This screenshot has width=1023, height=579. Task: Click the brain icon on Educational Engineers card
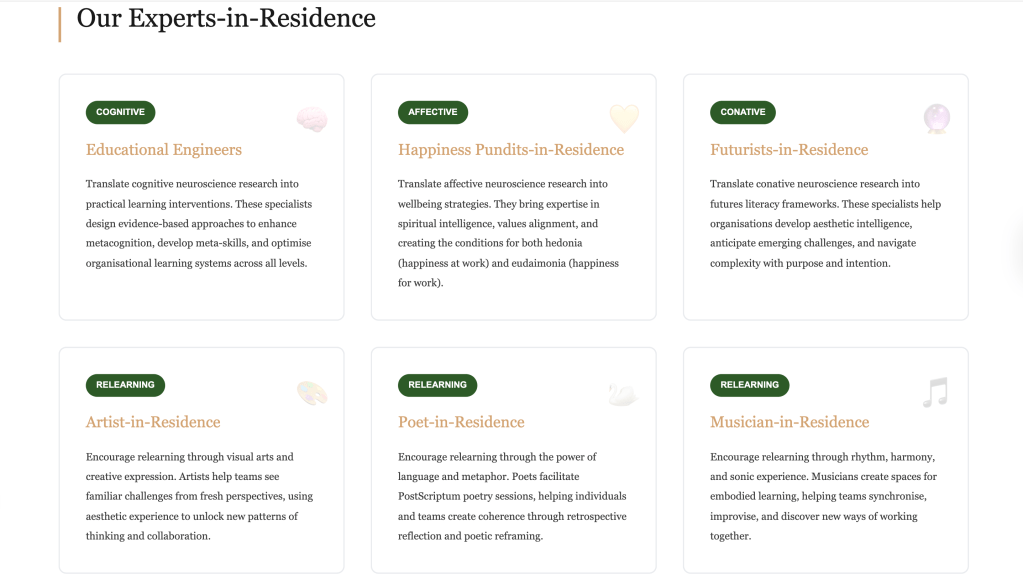click(312, 120)
